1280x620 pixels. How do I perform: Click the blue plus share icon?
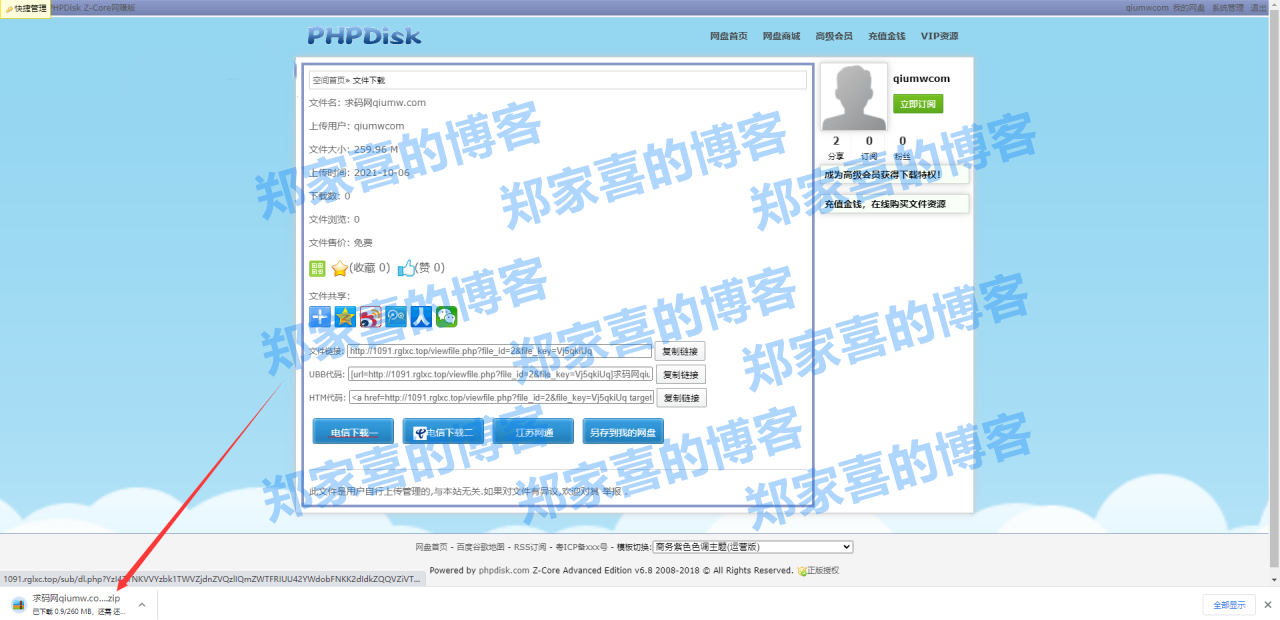pos(320,317)
